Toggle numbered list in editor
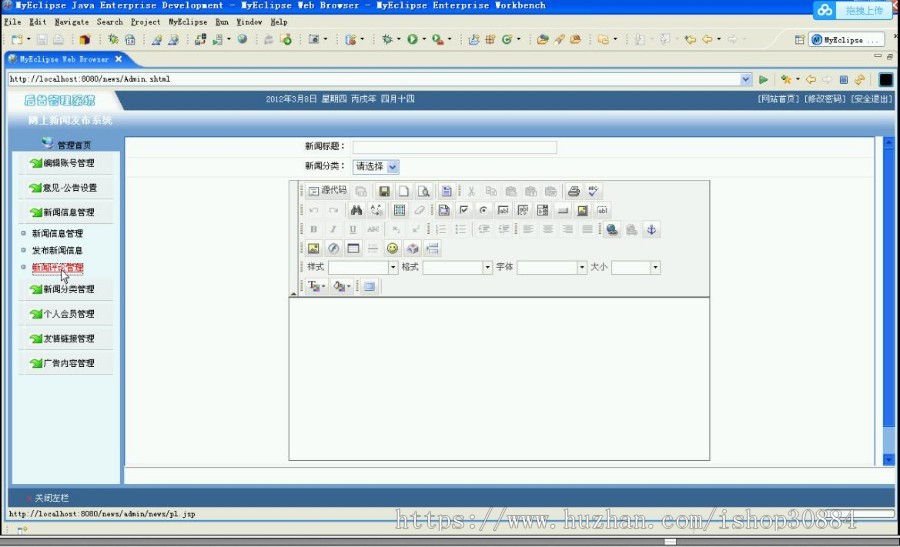 click(x=441, y=230)
